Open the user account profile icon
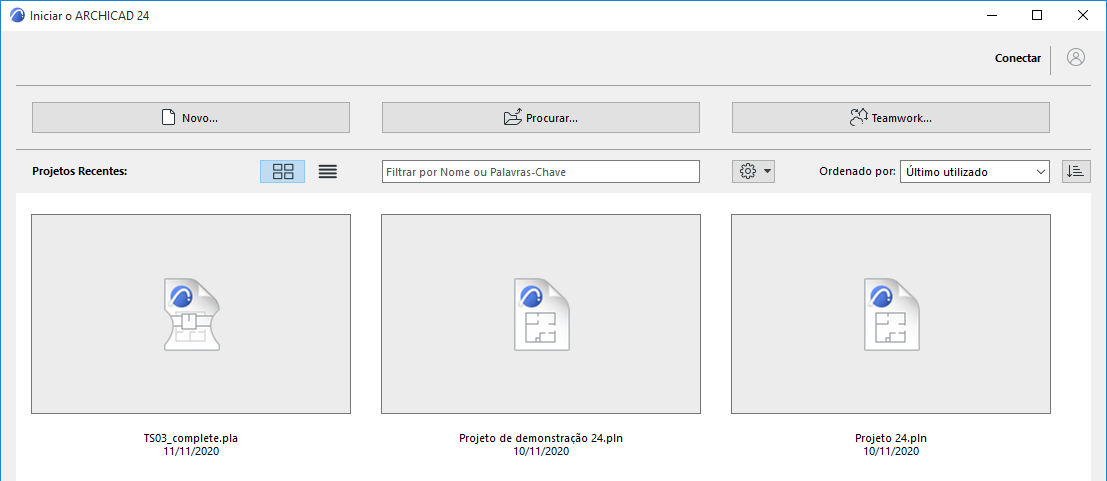The image size is (1107, 481). tap(1075, 58)
